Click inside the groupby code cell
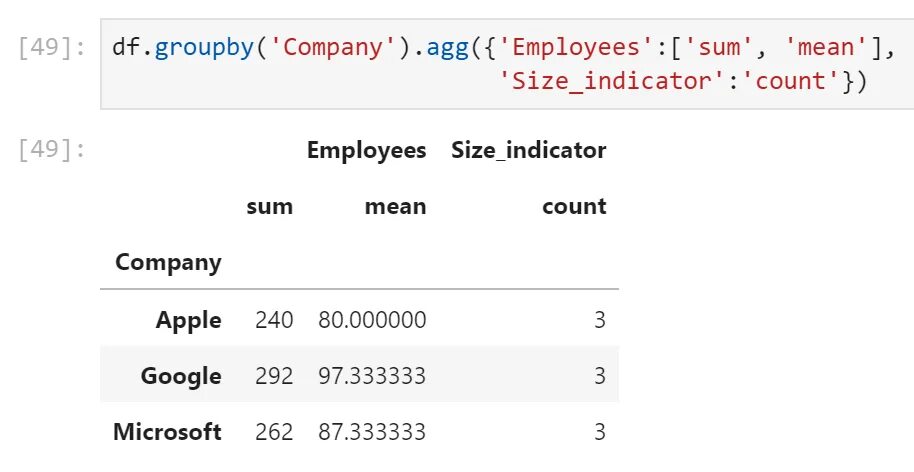Screen dimensions: 914x472 click(507, 64)
